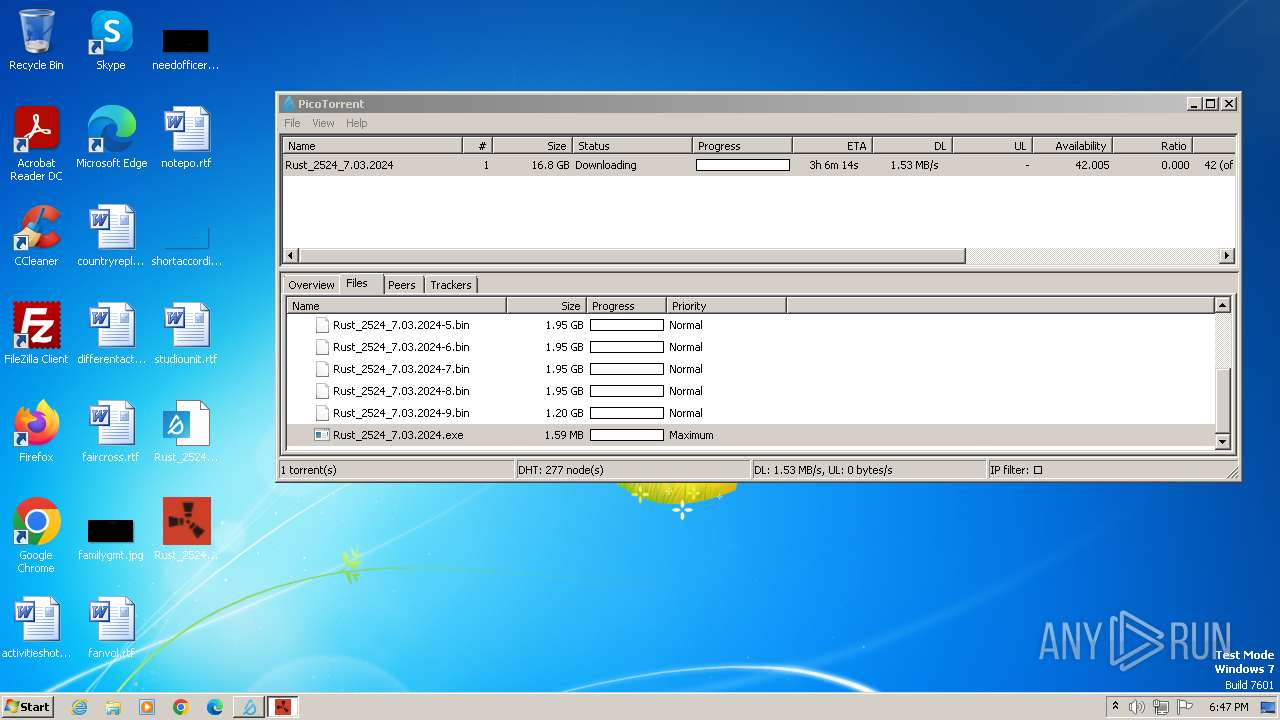The height and width of the screenshot is (720, 1280).
Task: Sort torrents by Availability column header
Action: tap(1072, 146)
